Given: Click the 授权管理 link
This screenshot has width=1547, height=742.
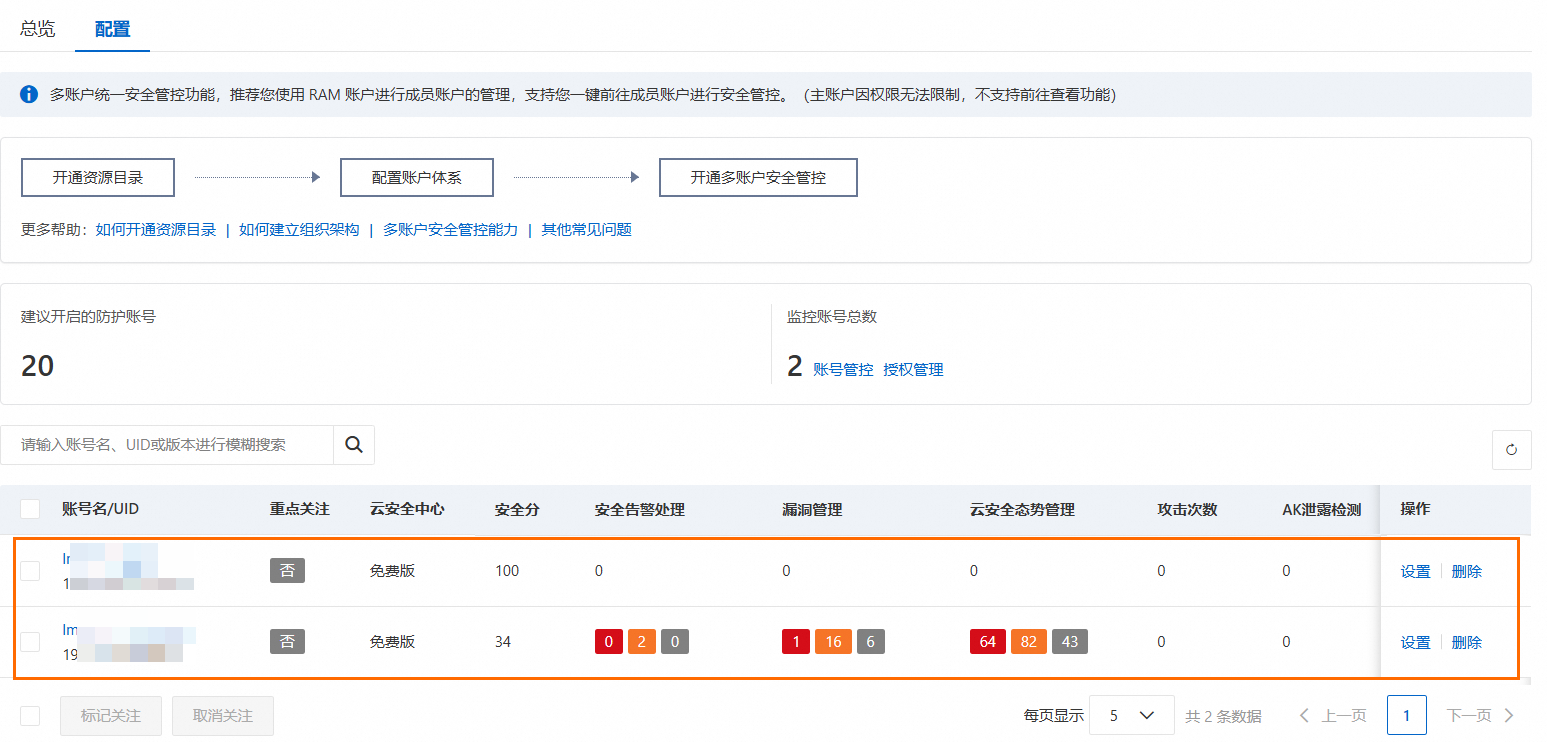Looking at the screenshot, I should click(x=913, y=369).
